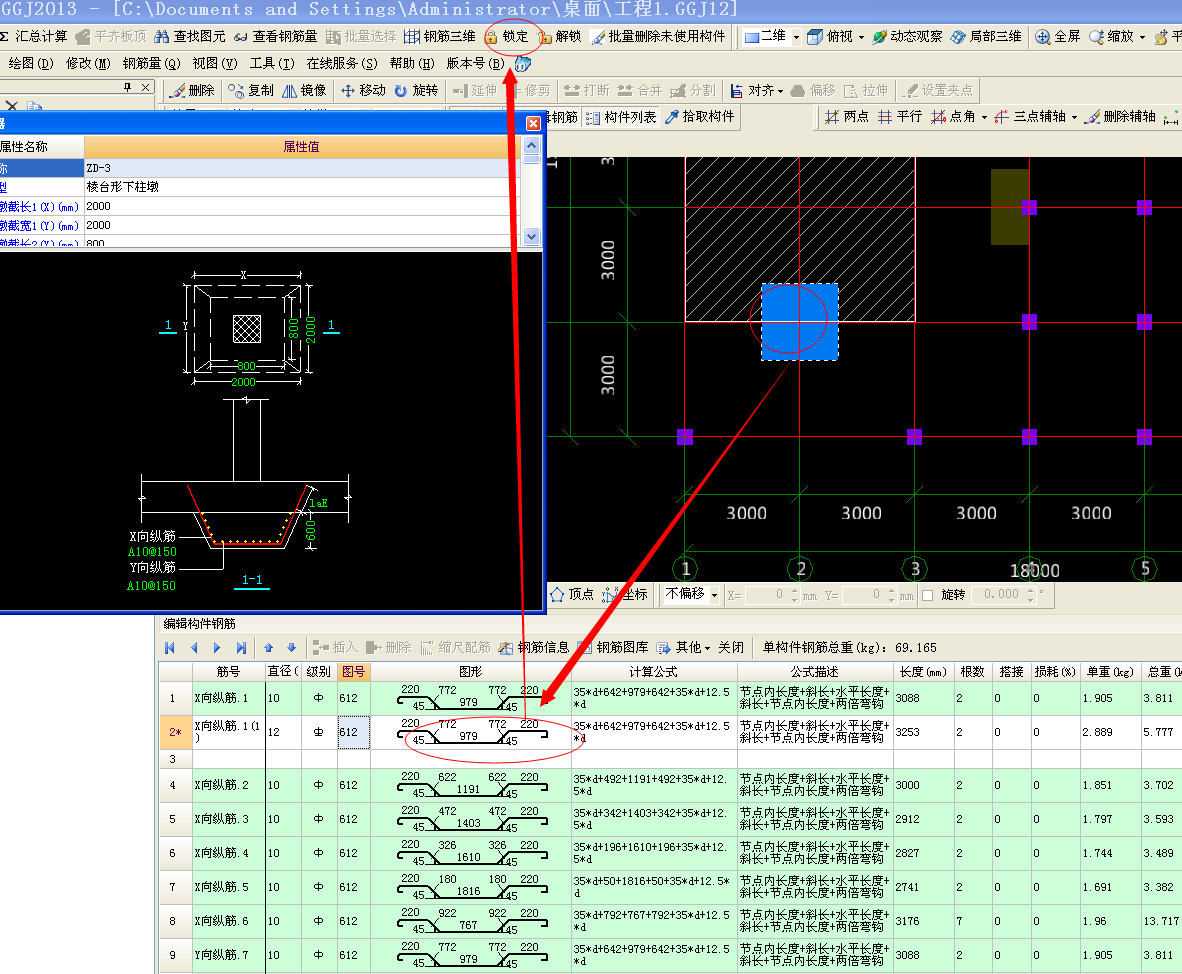Click the 对齐 align tool

pyautogui.click(x=752, y=90)
